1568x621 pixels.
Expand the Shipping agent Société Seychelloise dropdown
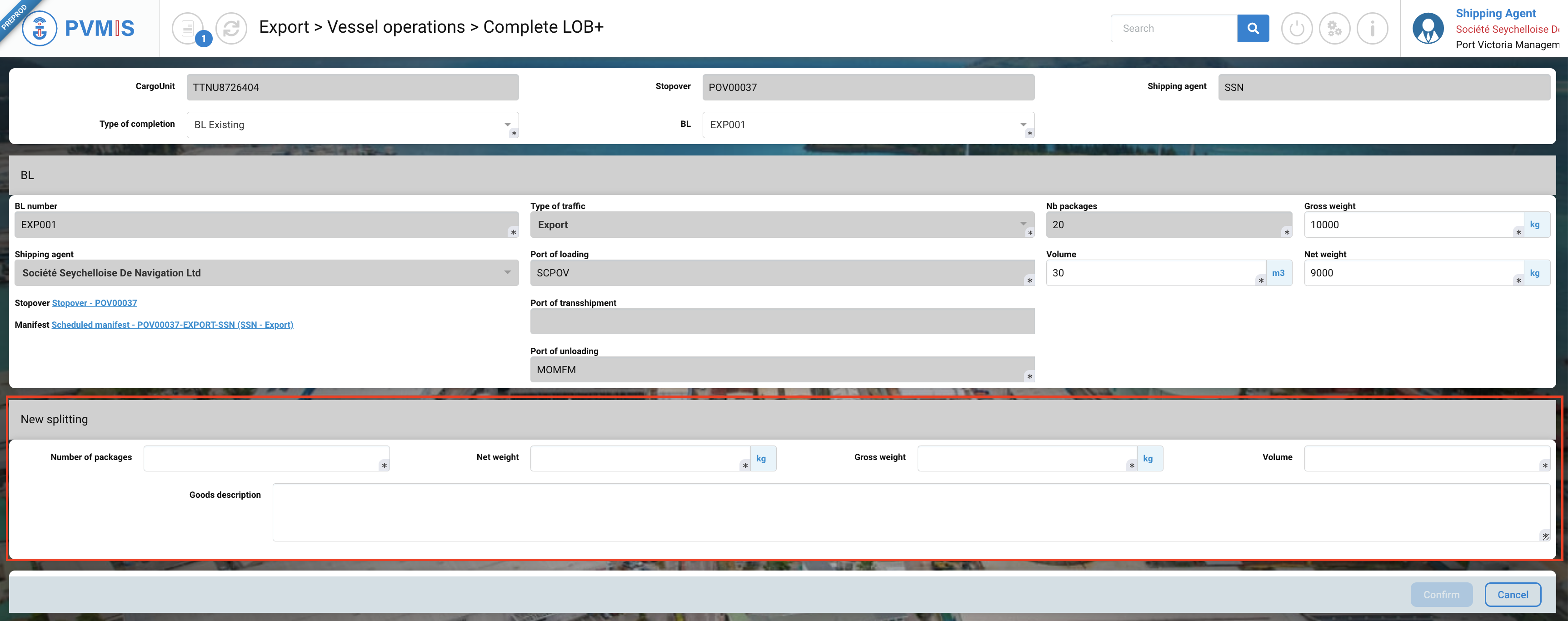point(267,273)
